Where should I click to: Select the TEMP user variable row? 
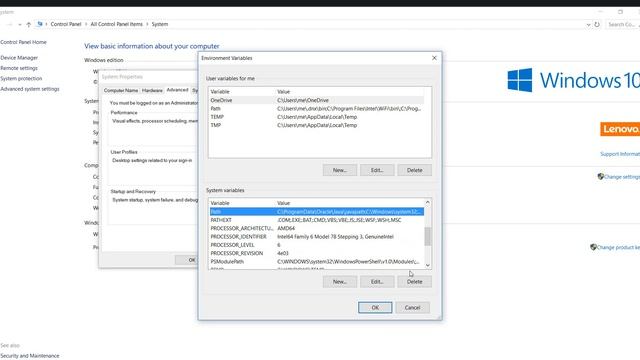coord(317,117)
